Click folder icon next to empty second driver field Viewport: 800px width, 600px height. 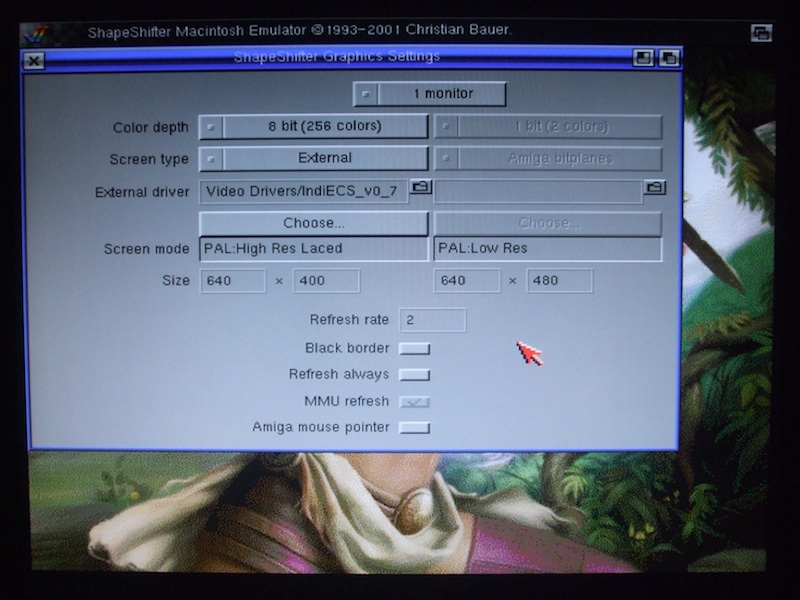point(655,188)
